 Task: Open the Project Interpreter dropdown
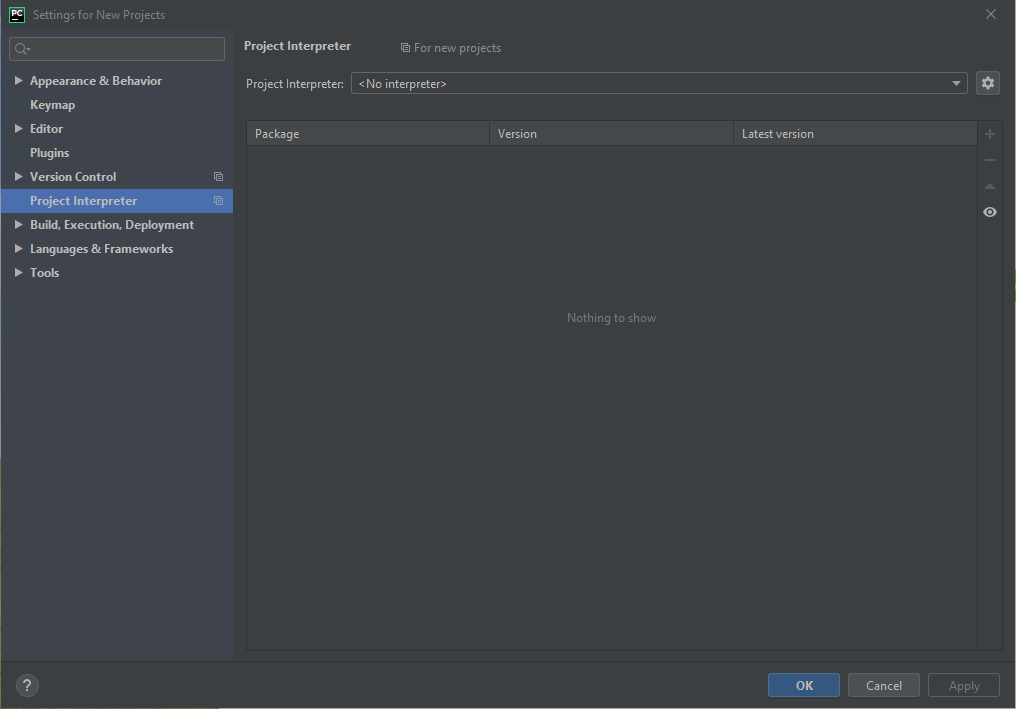[x=658, y=84]
